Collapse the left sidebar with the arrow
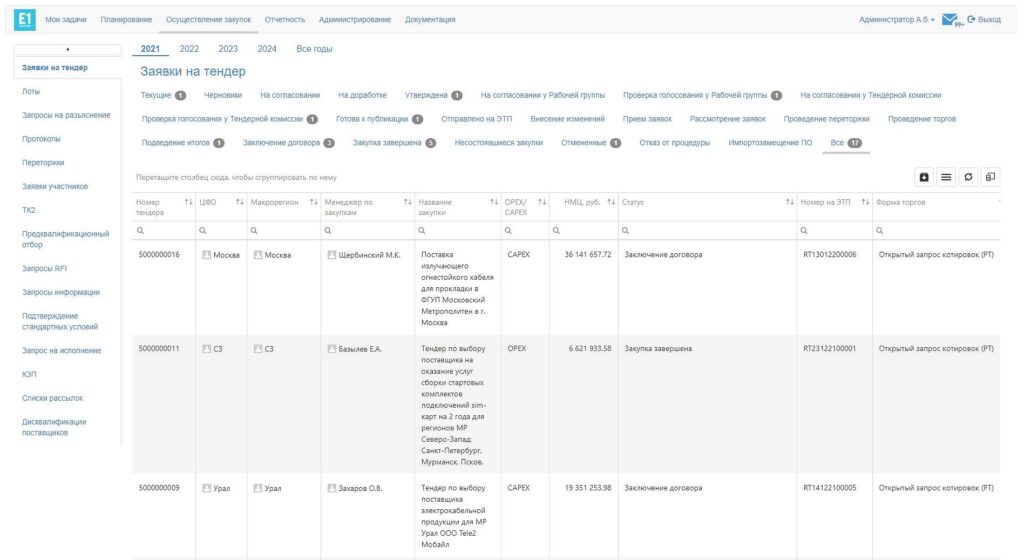This screenshot has height=560, width=1024. (x=67, y=48)
